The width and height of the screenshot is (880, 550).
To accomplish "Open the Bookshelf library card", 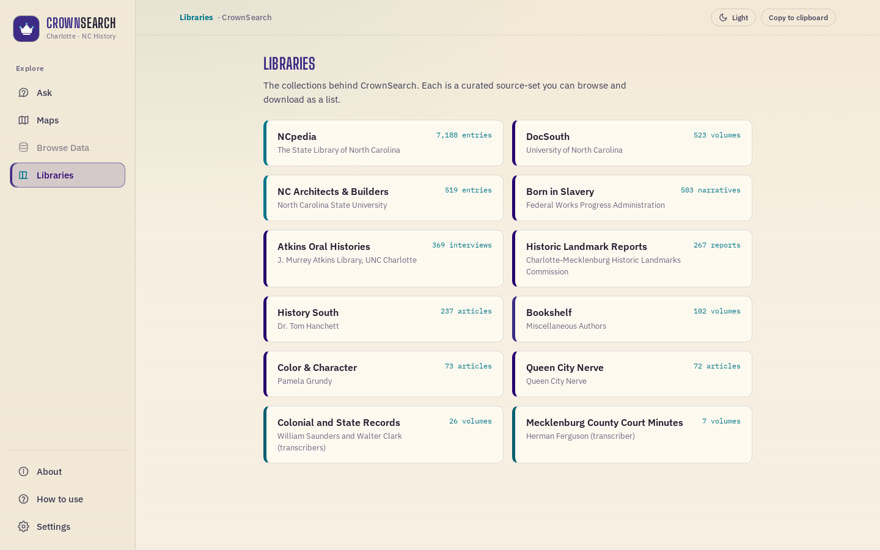I will click(632, 319).
